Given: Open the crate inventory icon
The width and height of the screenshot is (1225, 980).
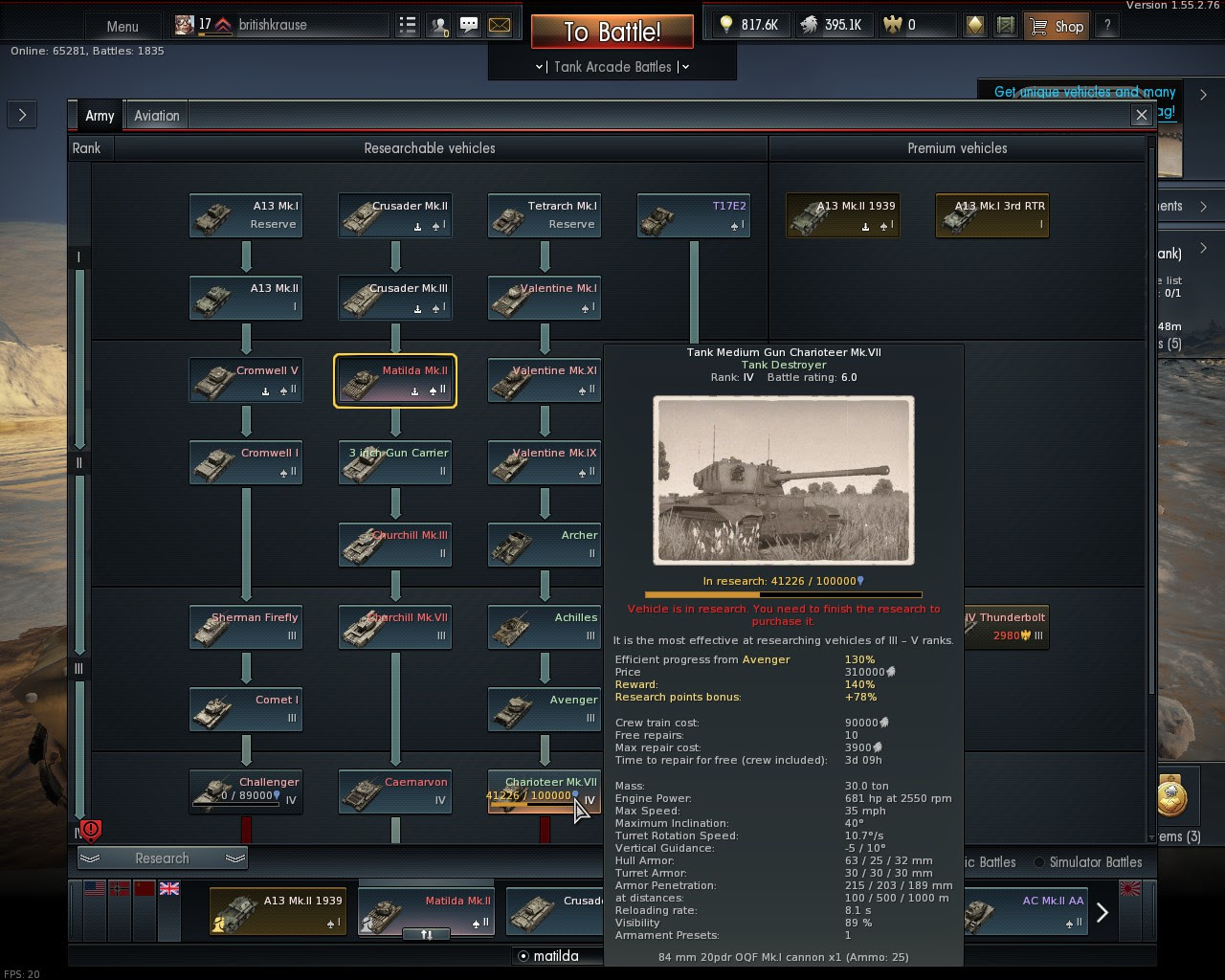Looking at the screenshot, I should (1005, 26).
